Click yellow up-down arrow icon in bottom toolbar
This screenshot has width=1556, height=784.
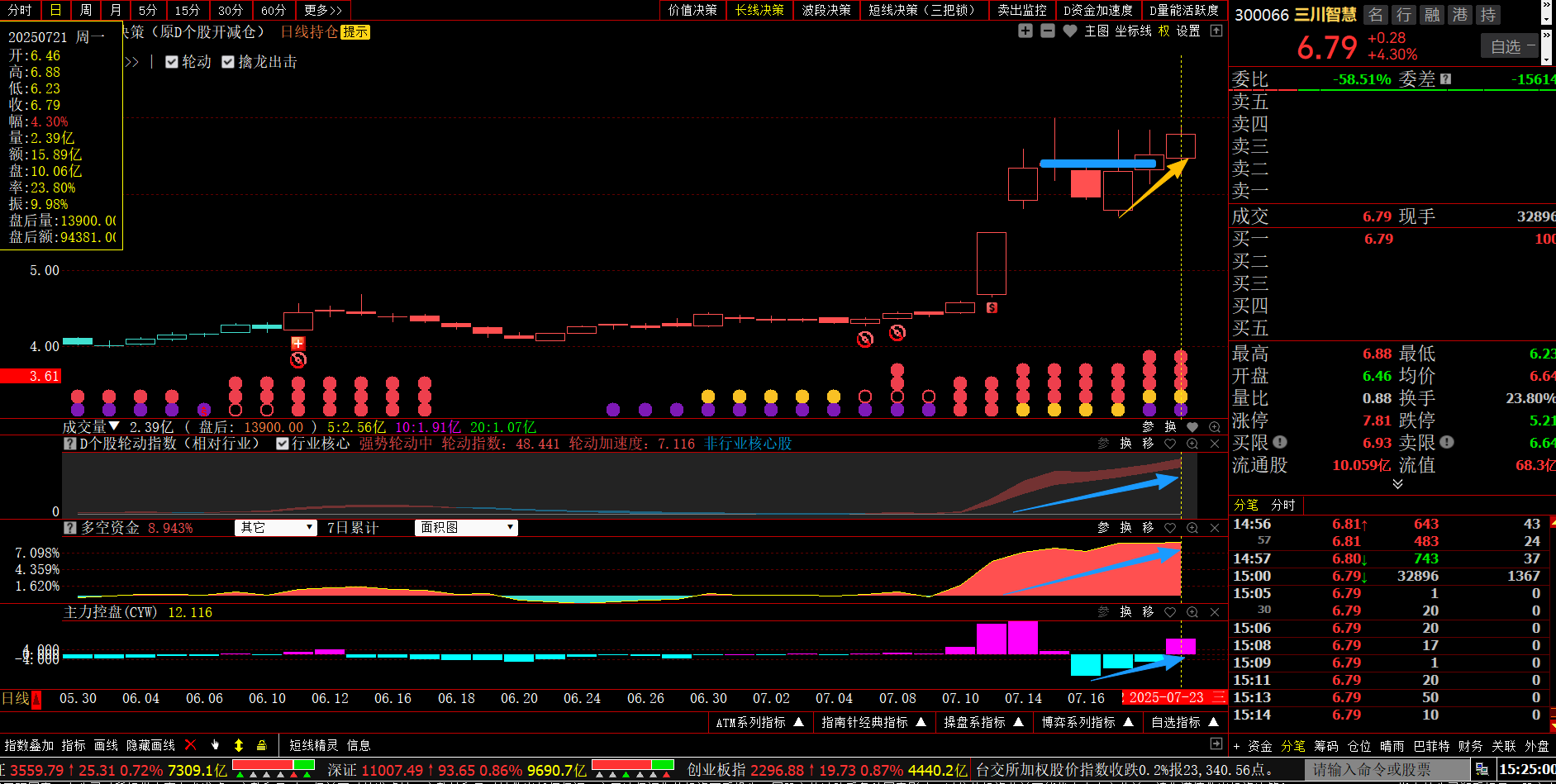click(x=239, y=745)
